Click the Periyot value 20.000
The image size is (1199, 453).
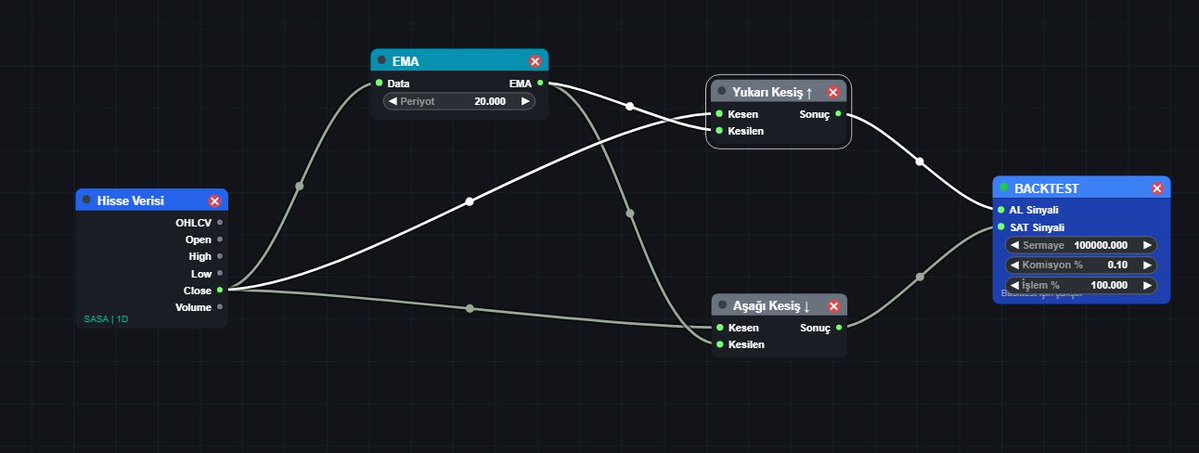tap(489, 101)
